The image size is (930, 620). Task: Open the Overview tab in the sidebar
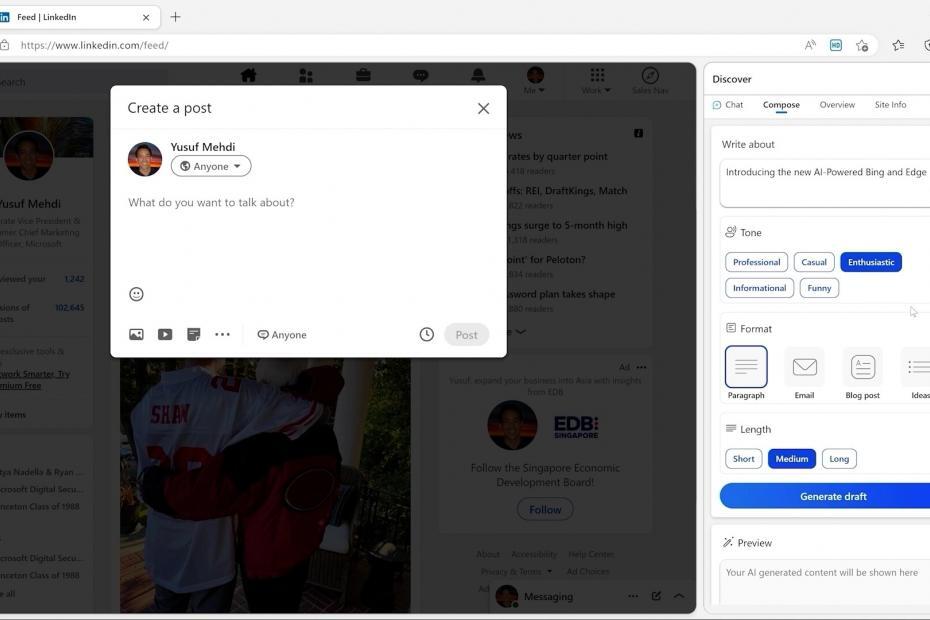pos(837,104)
